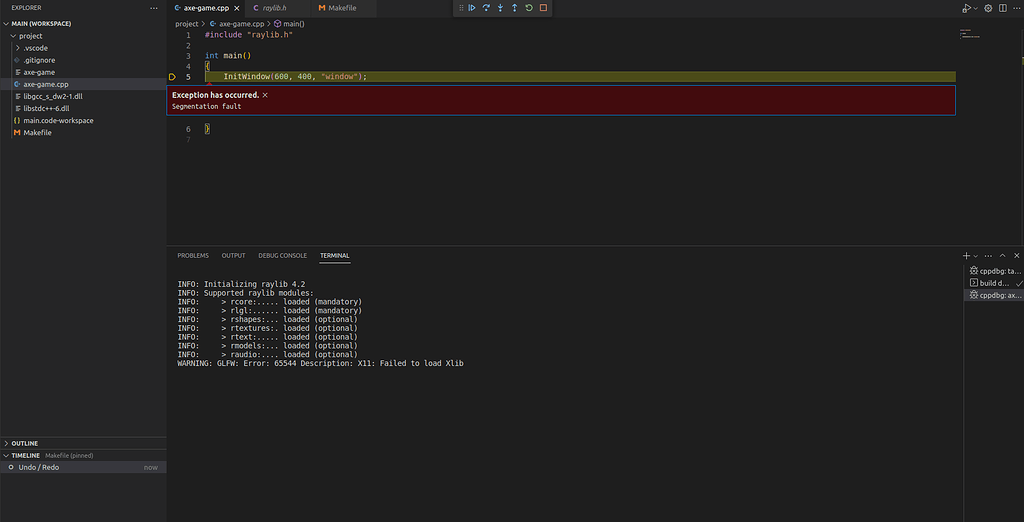Open Makefile in the explorer tree
Image resolution: width=1024 pixels, height=522 pixels.
point(37,133)
